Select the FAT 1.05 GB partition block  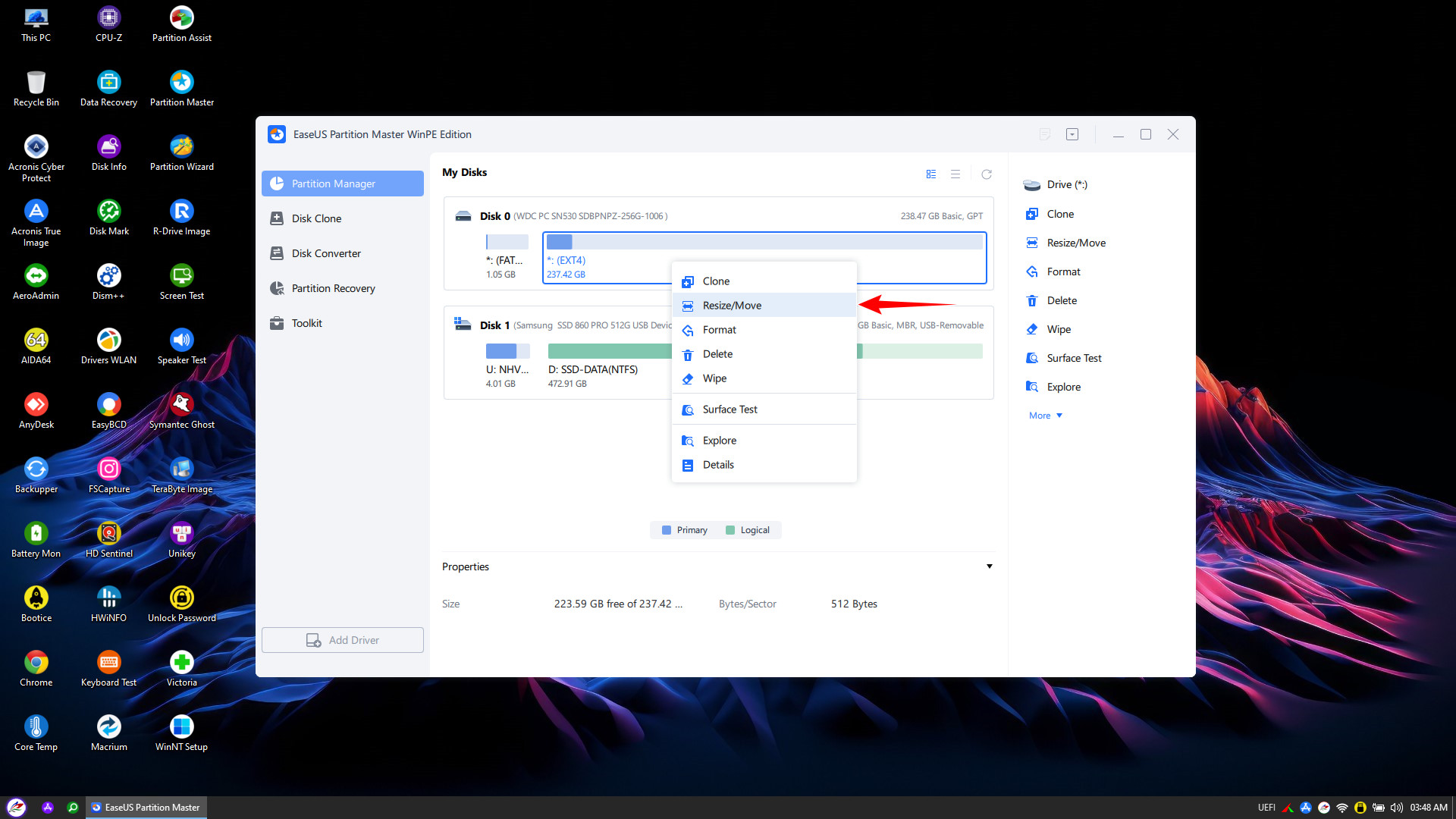507,243
